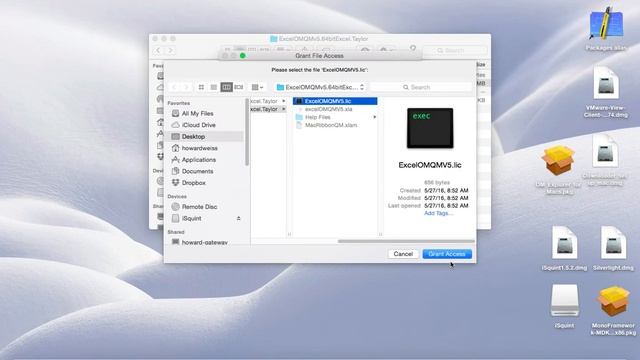This screenshot has height=360, width=640.
Task: Switch to column view in dialog
Action: tap(227, 87)
